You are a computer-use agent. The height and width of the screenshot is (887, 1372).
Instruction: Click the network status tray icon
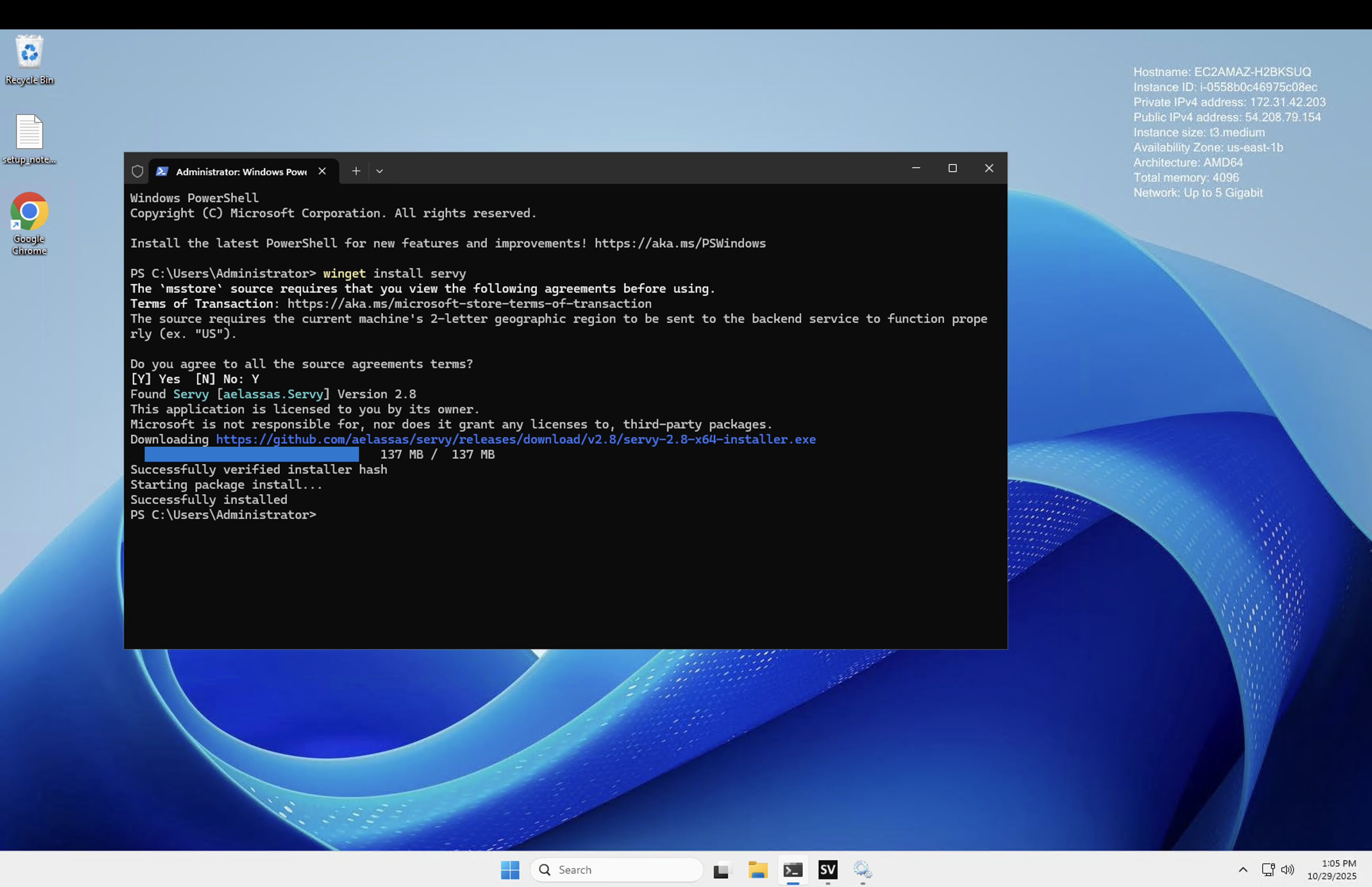pos(1268,869)
